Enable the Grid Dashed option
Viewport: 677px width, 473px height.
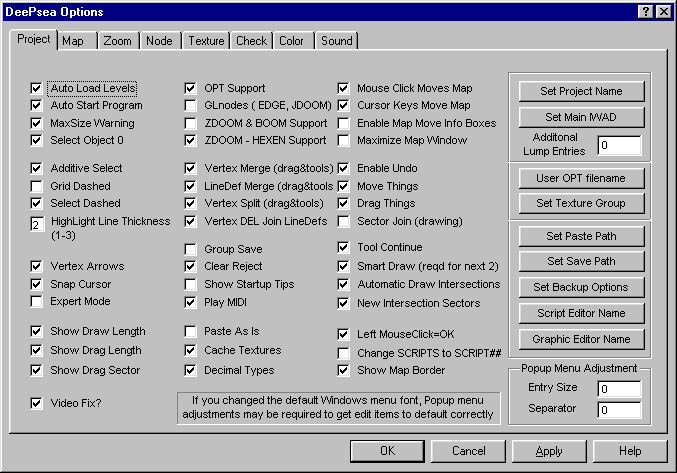37,186
